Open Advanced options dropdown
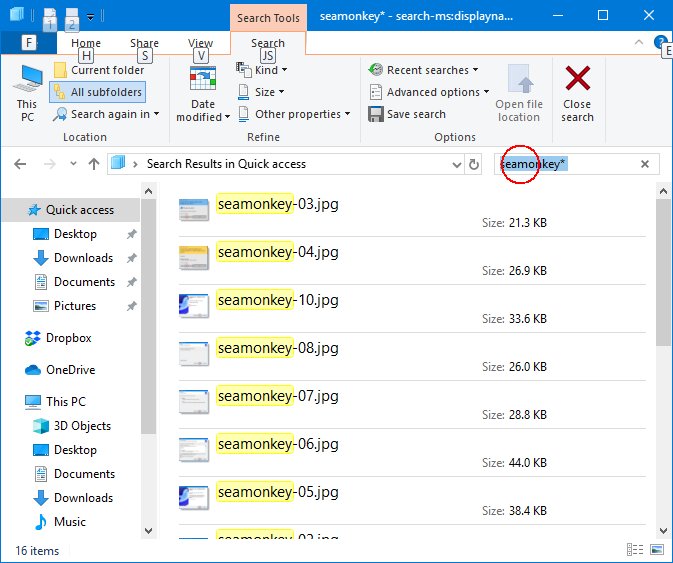 click(x=429, y=92)
